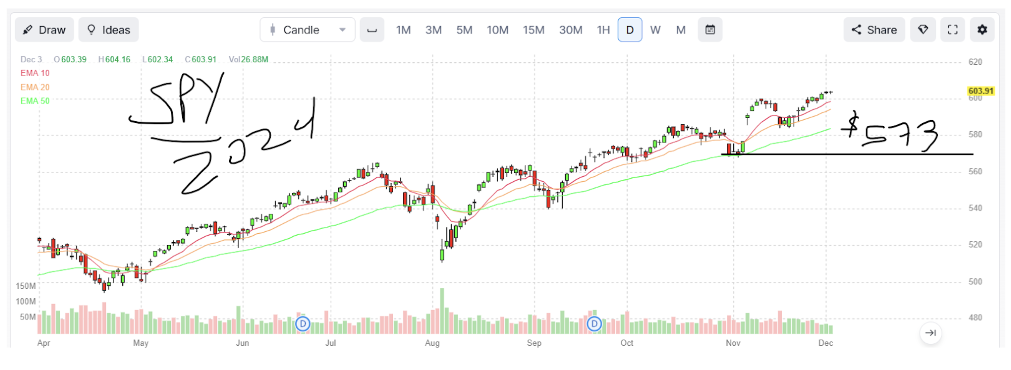This screenshot has width=1011, height=370.
Task: Select the 30M timeframe
Action: point(571,30)
